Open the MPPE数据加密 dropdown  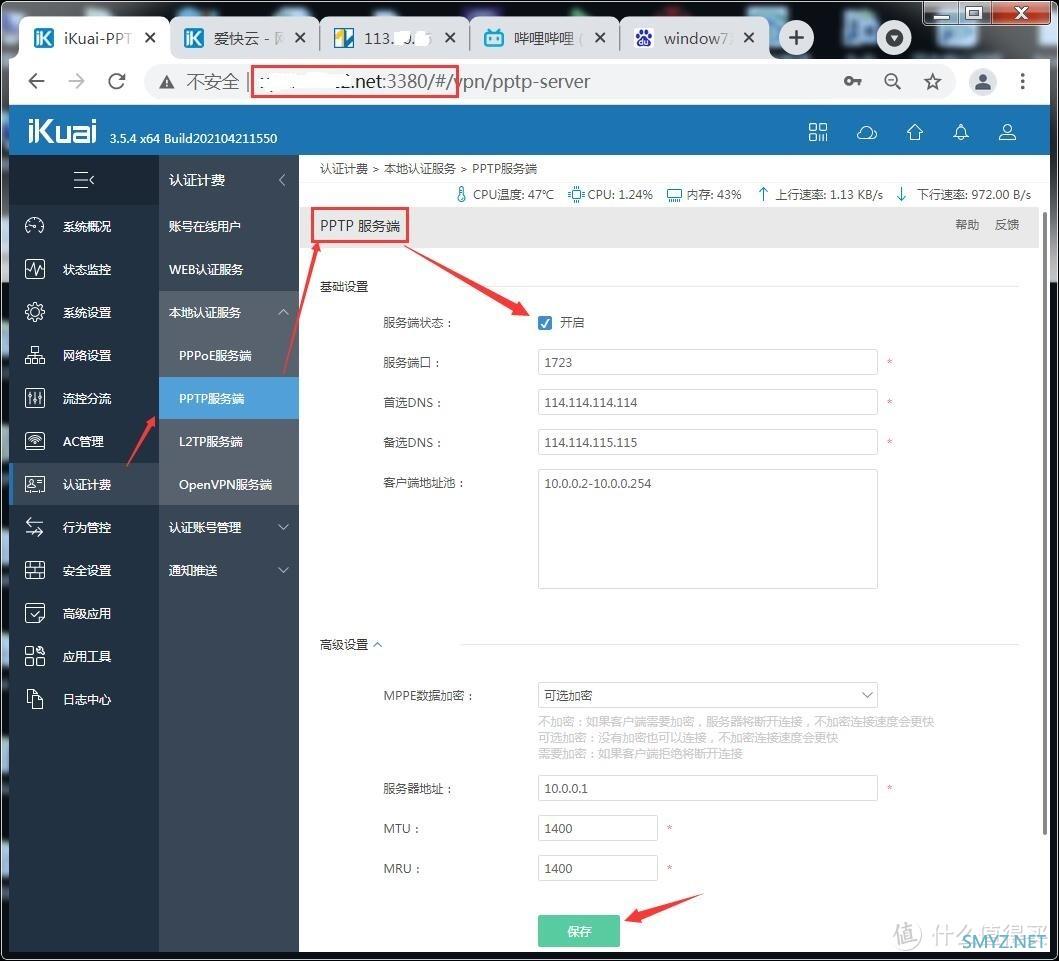click(x=707, y=695)
